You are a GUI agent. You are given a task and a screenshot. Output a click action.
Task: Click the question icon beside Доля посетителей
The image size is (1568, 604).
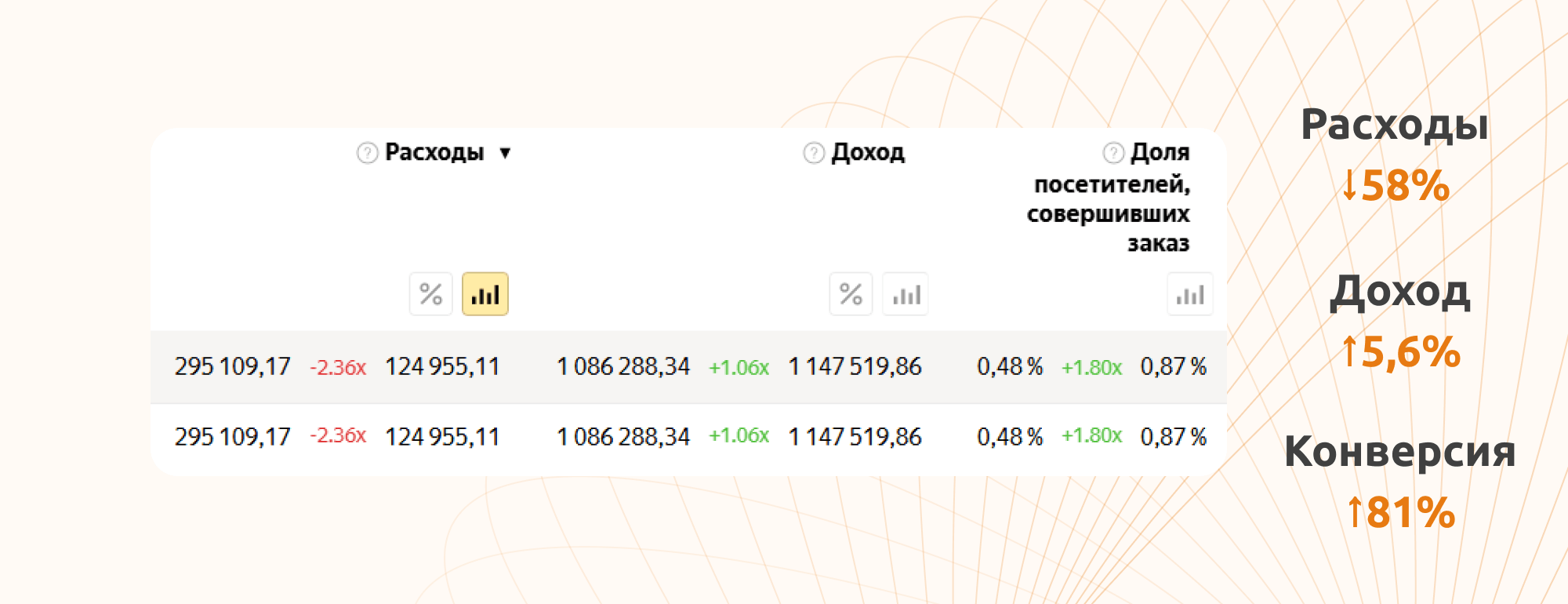(x=1113, y=153)
